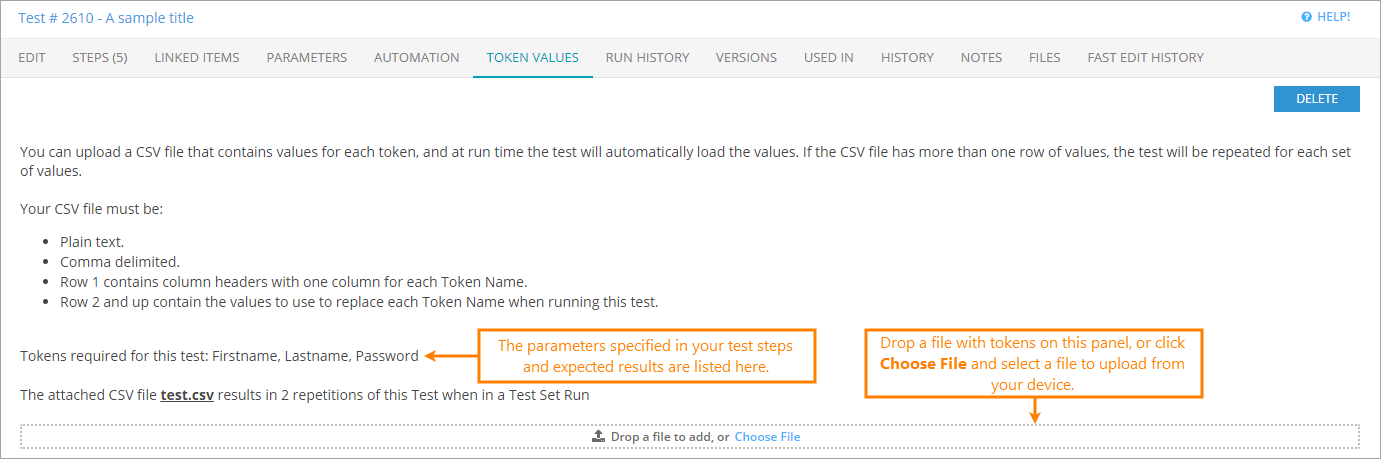Open the attached test.csv file link

click(x=188, y=395)
